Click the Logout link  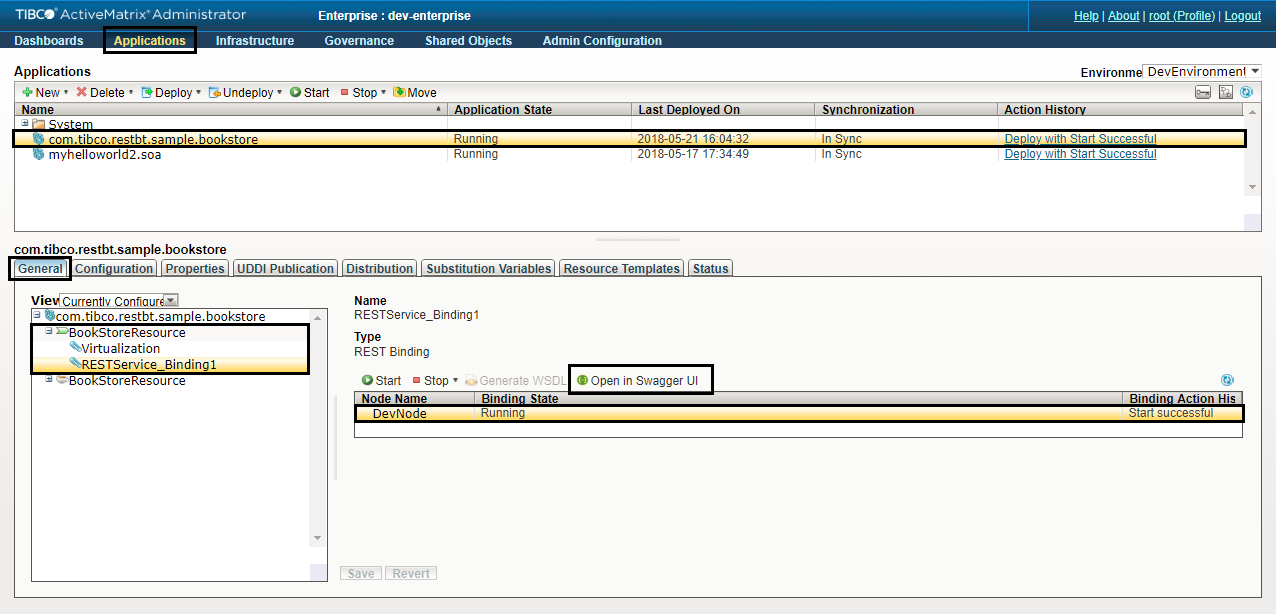point(1243,16)
